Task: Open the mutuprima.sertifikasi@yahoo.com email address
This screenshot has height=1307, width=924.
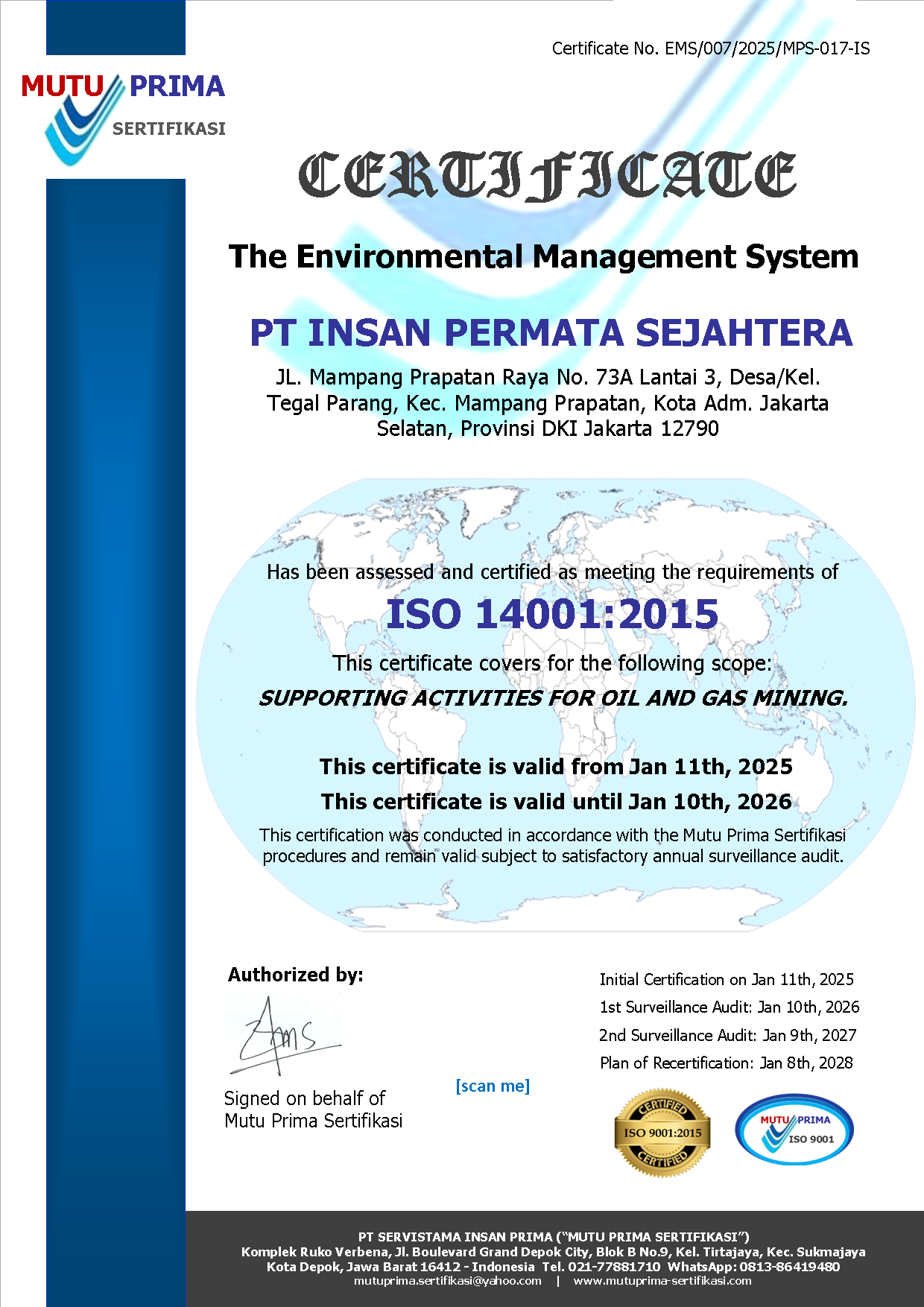Action: click(x=447, y=1281)
